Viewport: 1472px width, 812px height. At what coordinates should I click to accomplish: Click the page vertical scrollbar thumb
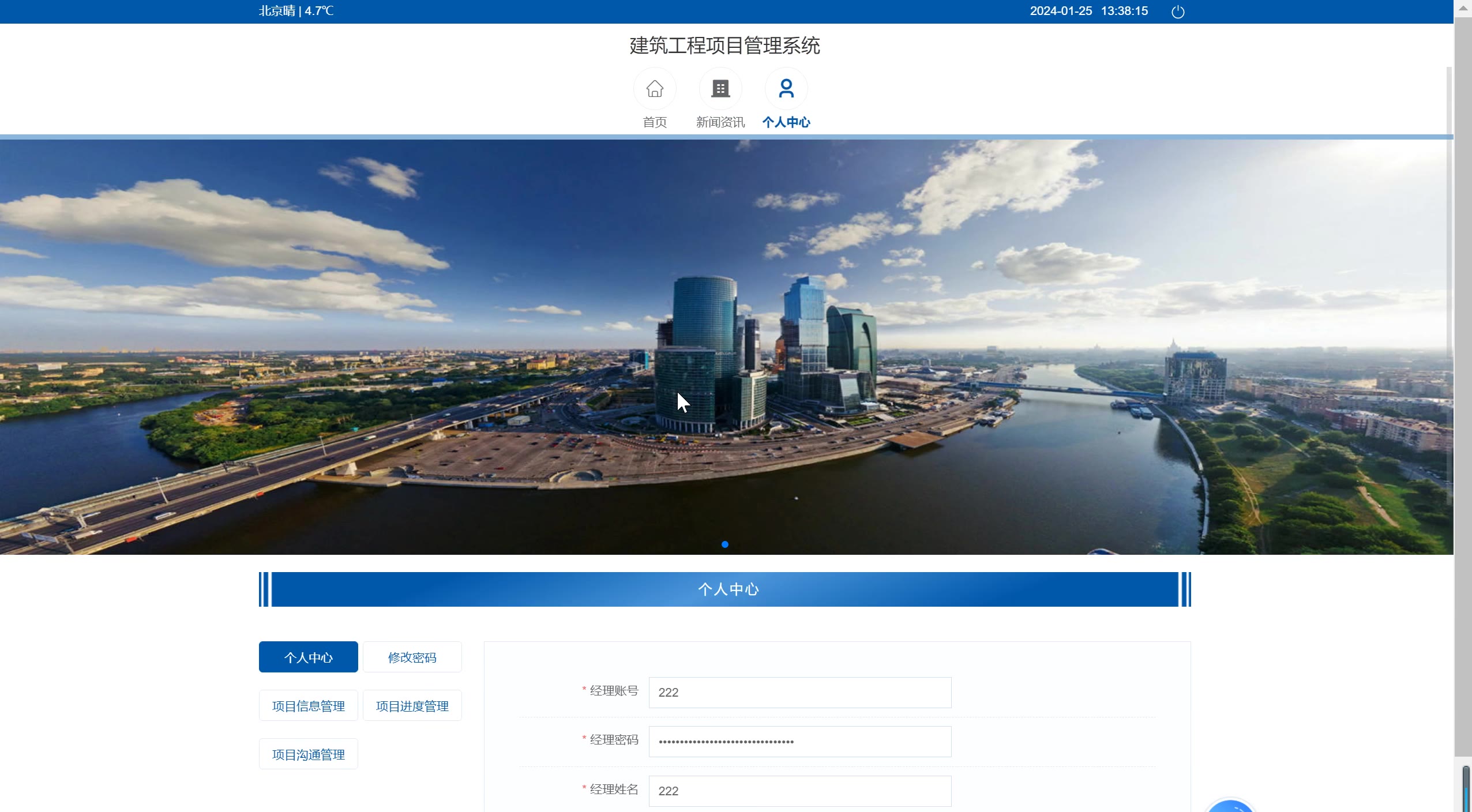click(1463, 386)
